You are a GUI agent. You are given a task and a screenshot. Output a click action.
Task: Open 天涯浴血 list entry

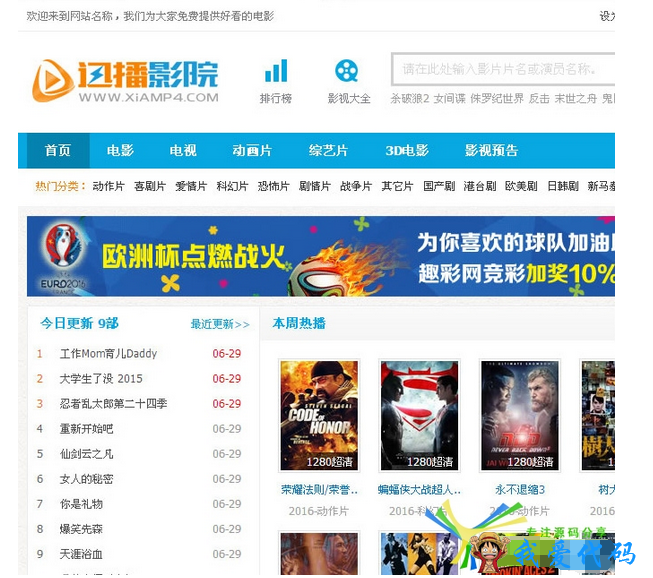point(81,554)
